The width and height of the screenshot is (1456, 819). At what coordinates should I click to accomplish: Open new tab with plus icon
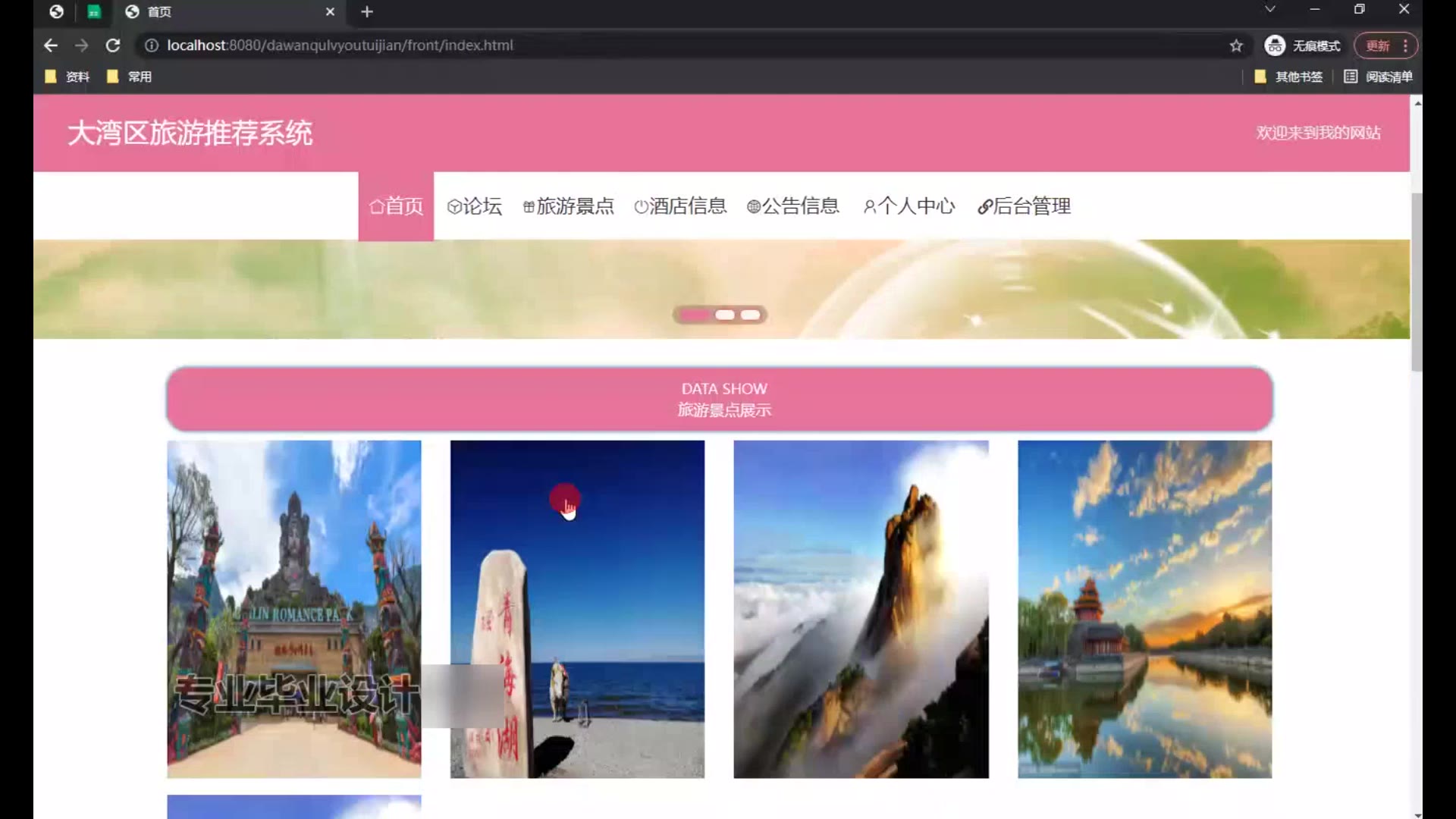(x=367, y=12)
